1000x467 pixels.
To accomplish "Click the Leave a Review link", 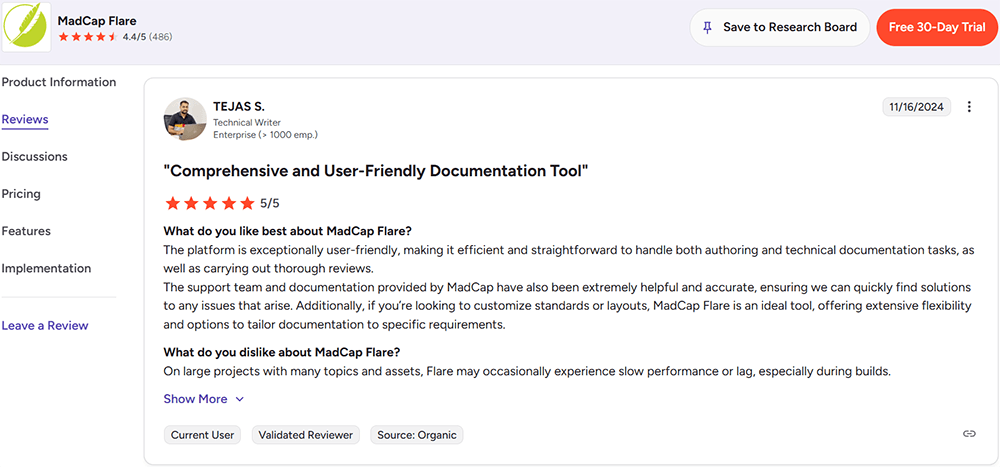I will (x=45, y=325).
